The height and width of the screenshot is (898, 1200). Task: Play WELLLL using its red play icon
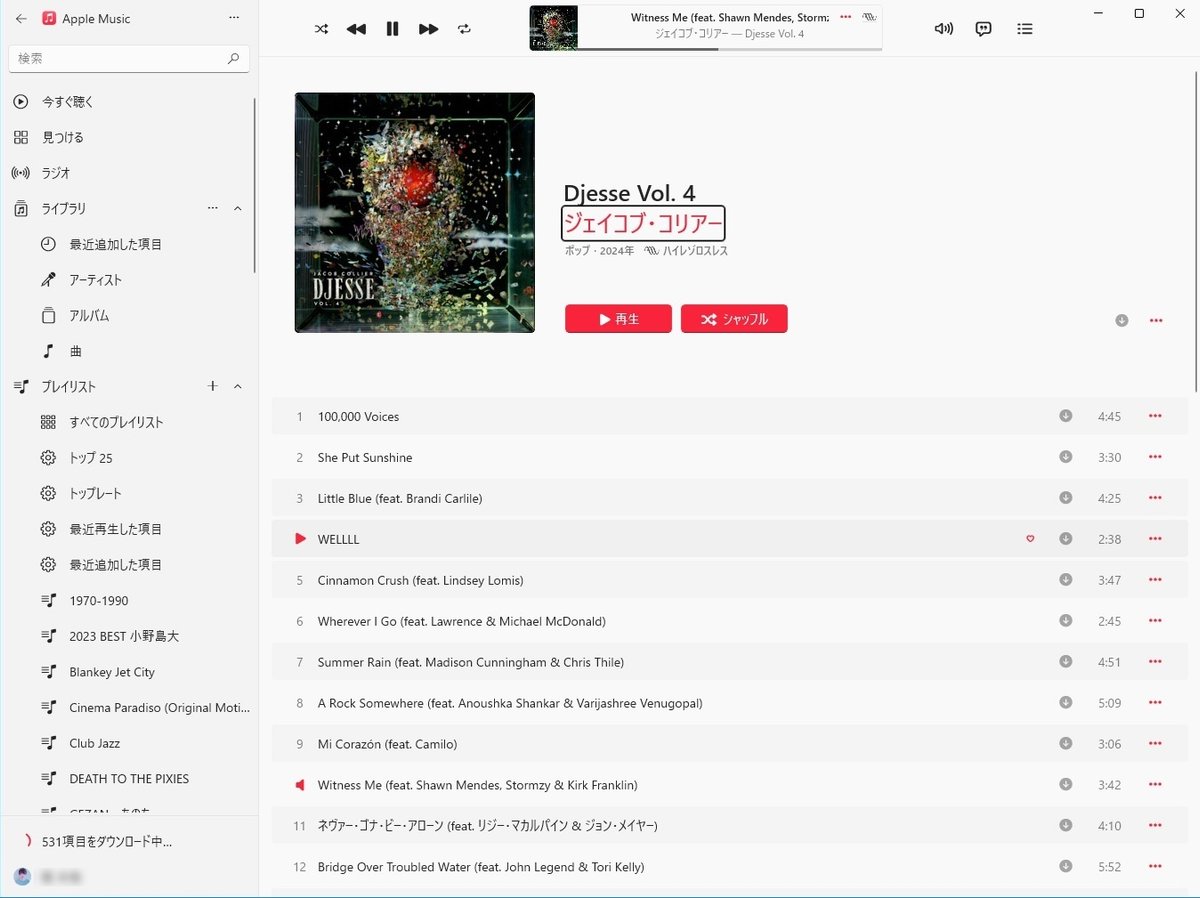(300, 539)
